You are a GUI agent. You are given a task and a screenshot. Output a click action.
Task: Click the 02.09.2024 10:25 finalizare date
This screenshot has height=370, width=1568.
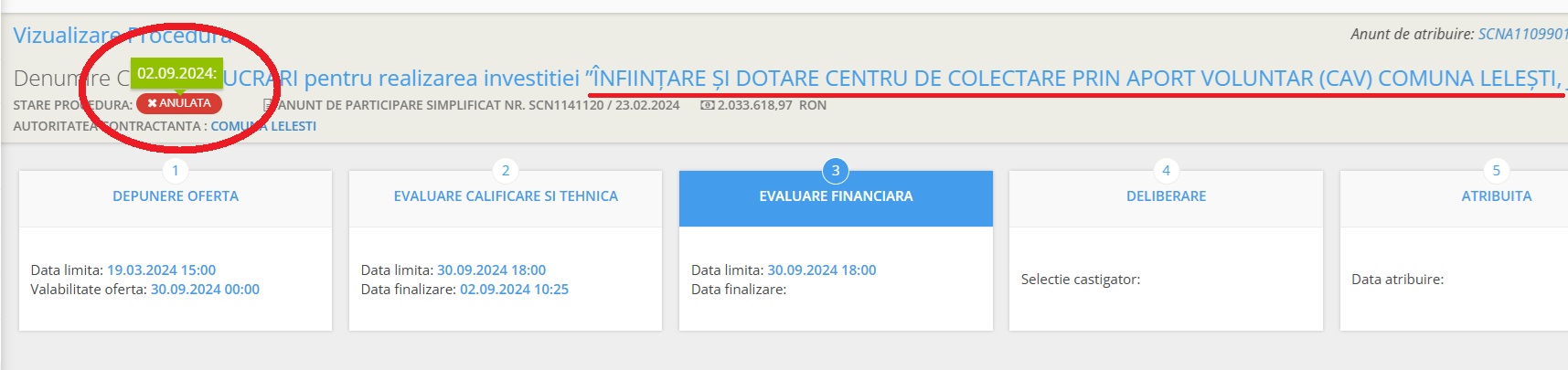[x=514, y=290]
